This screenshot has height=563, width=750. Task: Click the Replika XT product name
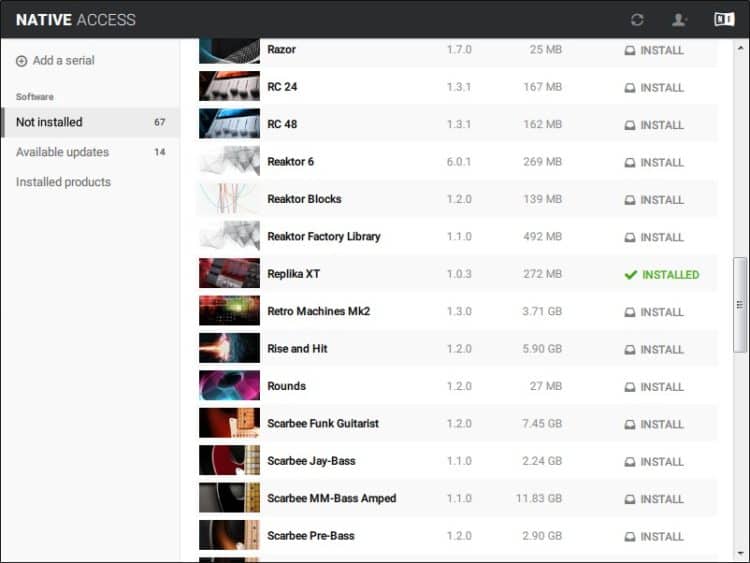coord(293,274)
